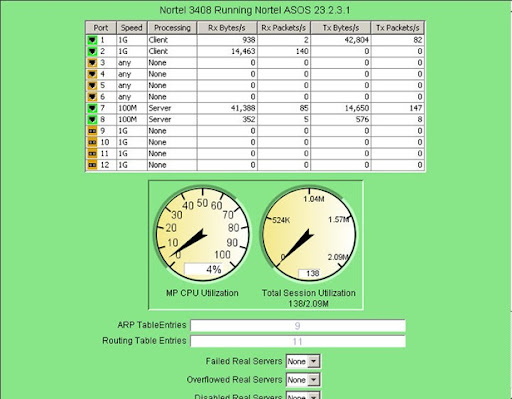
Task: Select the orange port icon for port 3
Action: click(x=92, y=63)
